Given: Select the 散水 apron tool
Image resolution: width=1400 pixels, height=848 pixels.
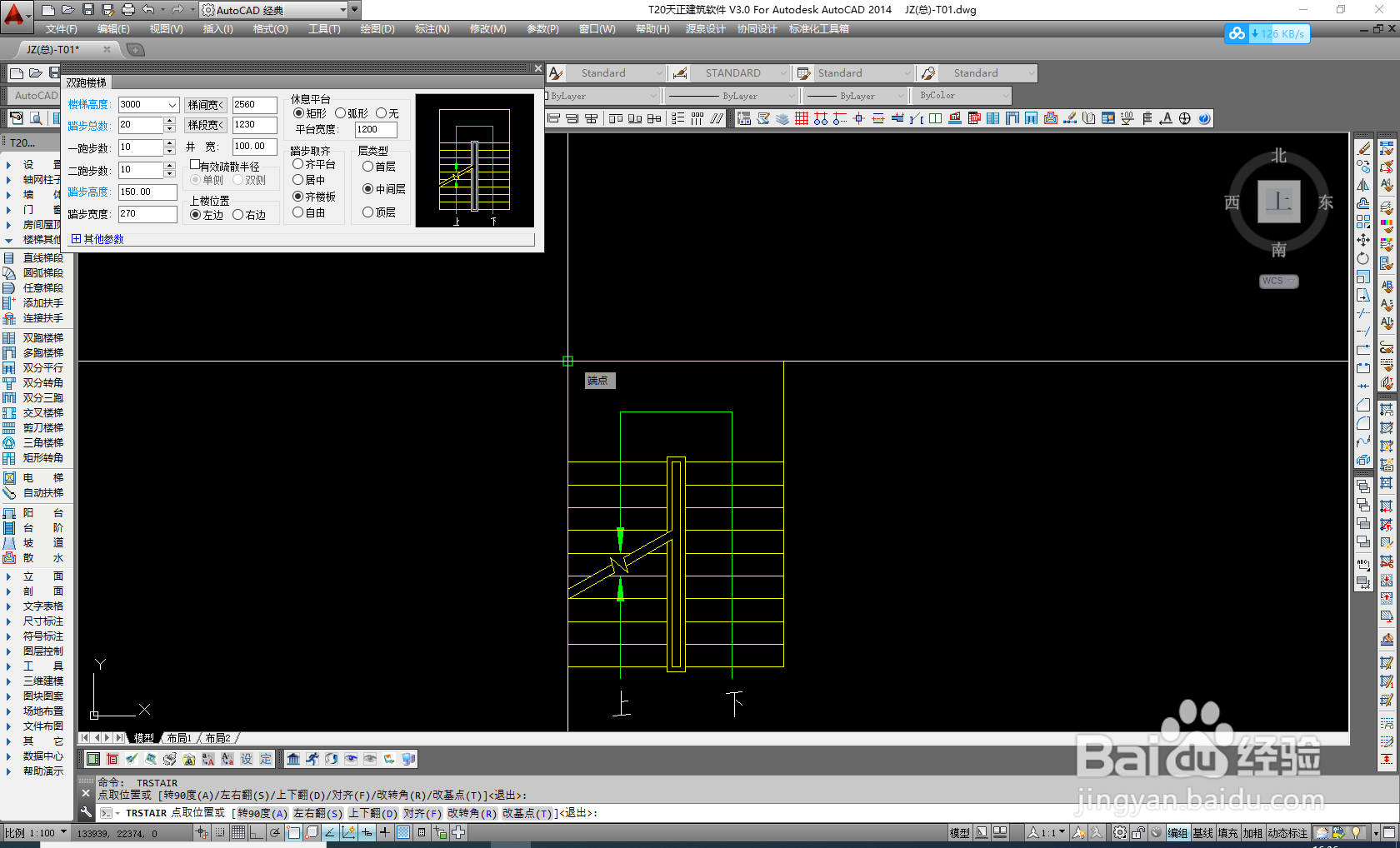Looking at the screenshot, I should coord(33,558).
